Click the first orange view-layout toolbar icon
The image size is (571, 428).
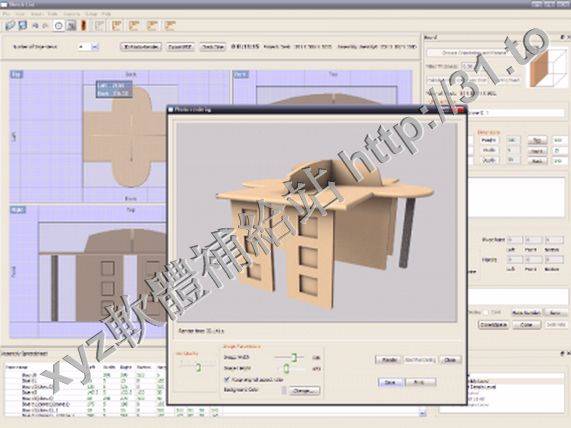click(117, 25)
